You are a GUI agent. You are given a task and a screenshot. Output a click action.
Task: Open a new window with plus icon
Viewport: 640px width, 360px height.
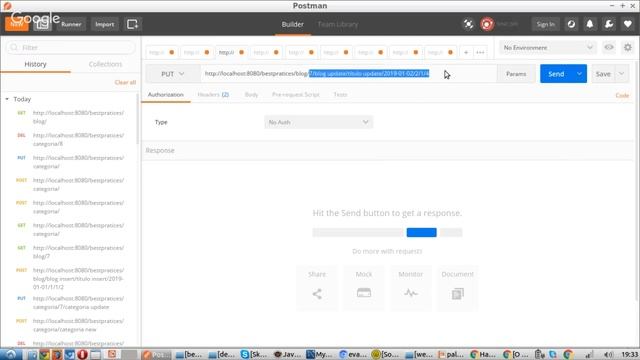[x=133, y=24]
